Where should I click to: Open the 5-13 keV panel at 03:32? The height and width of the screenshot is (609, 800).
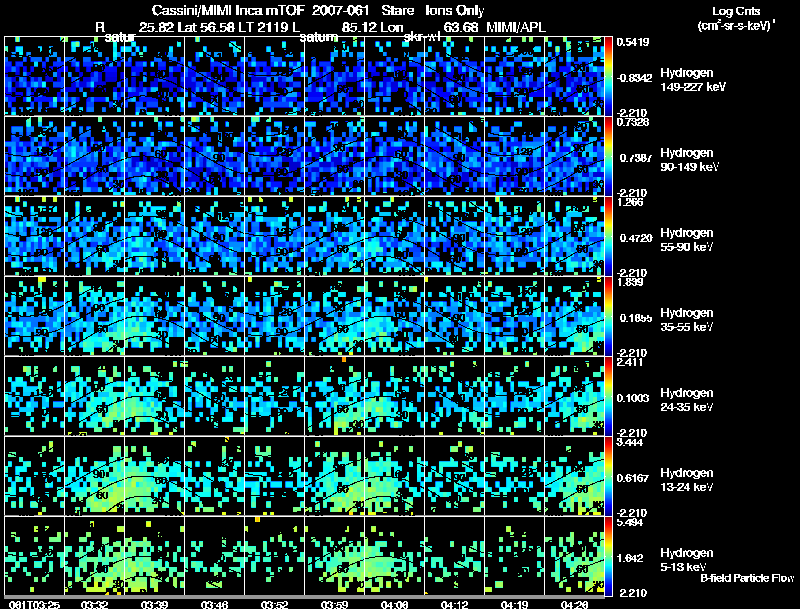pos(94,556)
